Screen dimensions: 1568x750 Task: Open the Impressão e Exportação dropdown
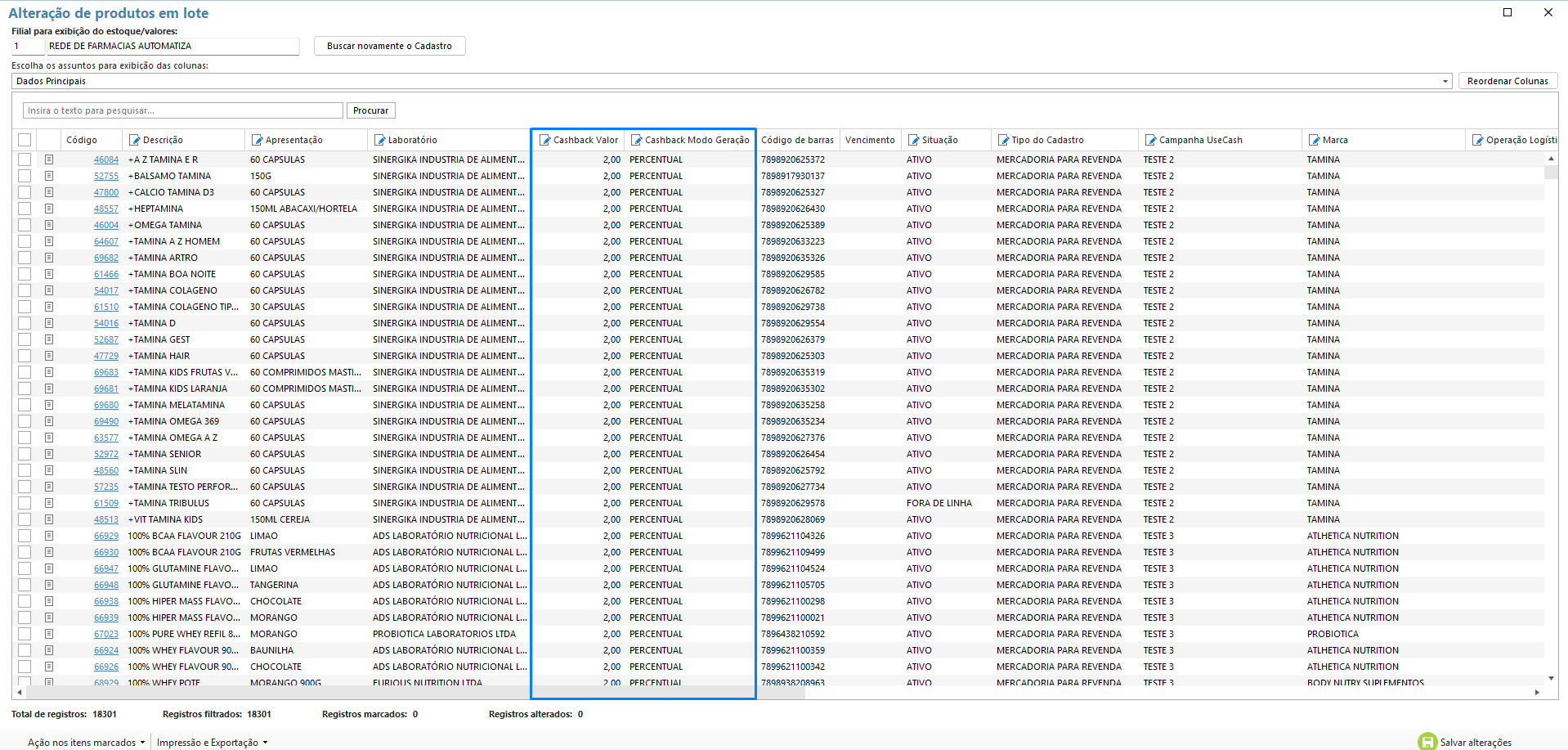pyautogui.click(x=212, y=743)
